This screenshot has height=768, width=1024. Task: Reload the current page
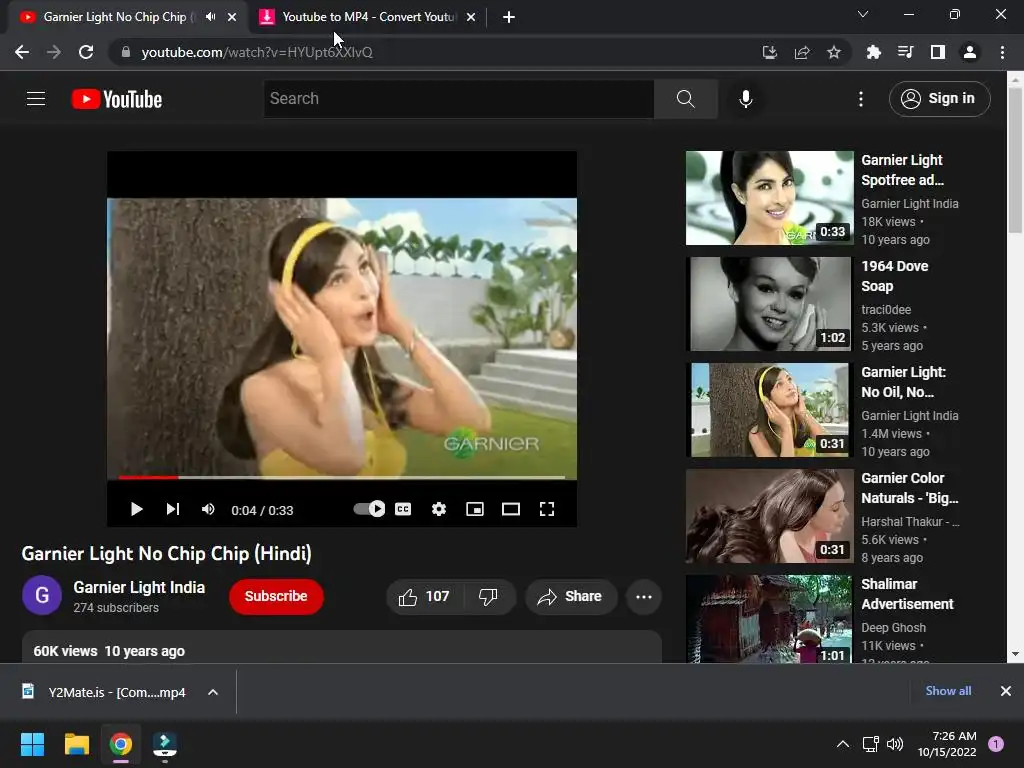coord(86,52)
